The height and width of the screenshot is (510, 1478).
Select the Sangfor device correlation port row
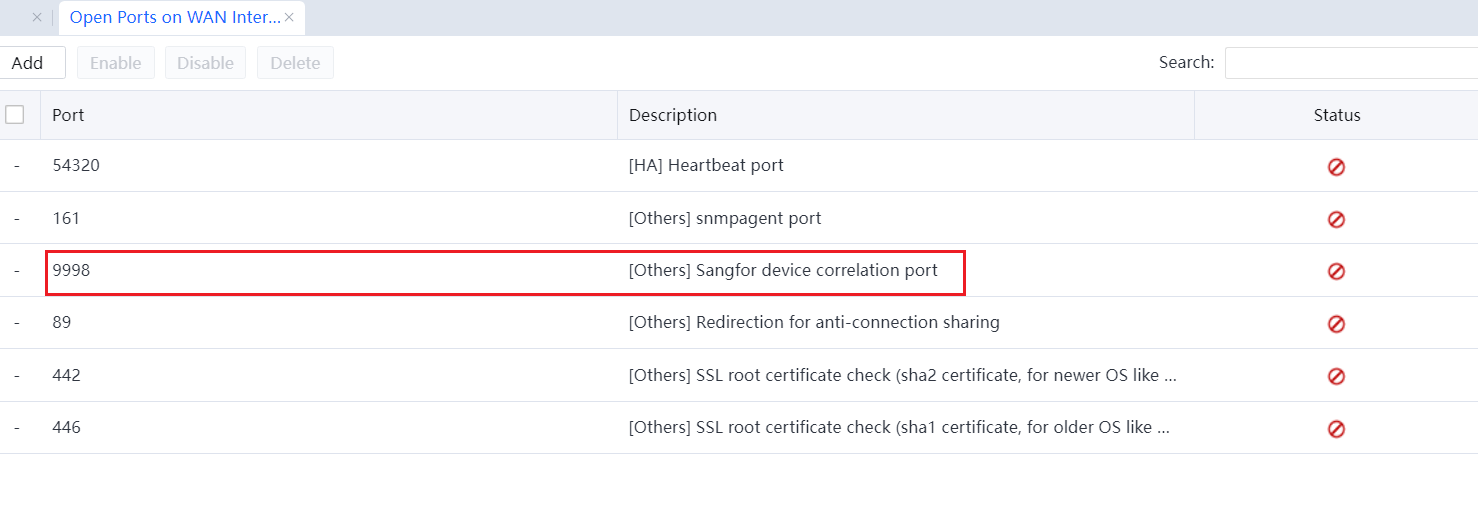pos(782,271)
